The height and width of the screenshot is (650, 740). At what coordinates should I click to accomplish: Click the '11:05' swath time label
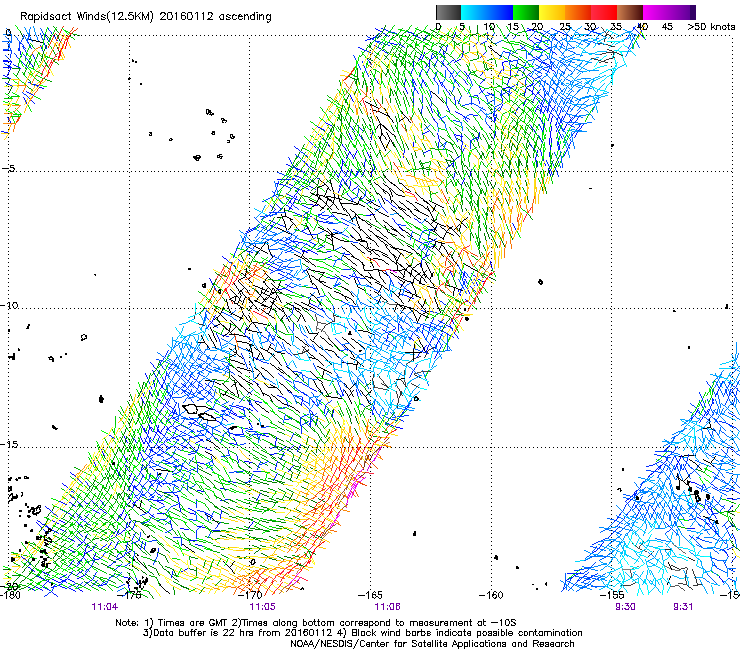[x=262, y=607]
